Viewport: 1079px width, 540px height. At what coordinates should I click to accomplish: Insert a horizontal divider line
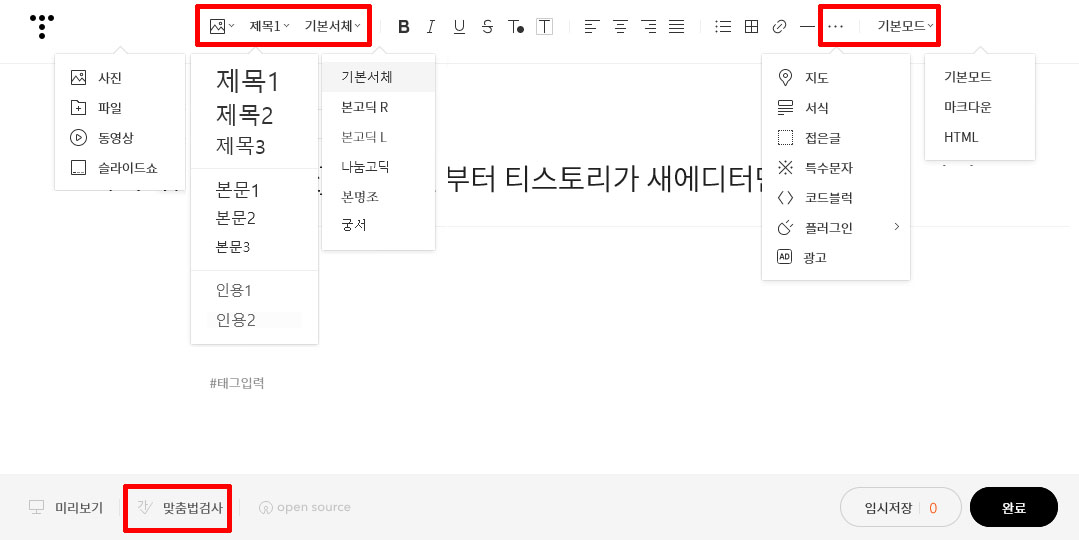[x=807, y=27]
